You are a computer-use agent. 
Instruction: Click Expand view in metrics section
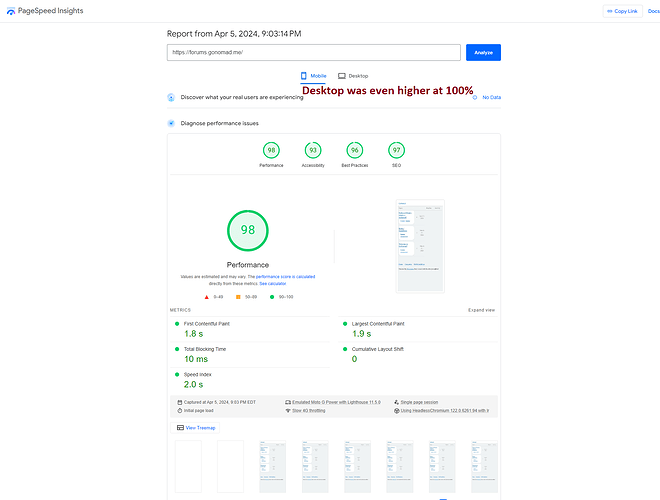click(x=482, y=310)
